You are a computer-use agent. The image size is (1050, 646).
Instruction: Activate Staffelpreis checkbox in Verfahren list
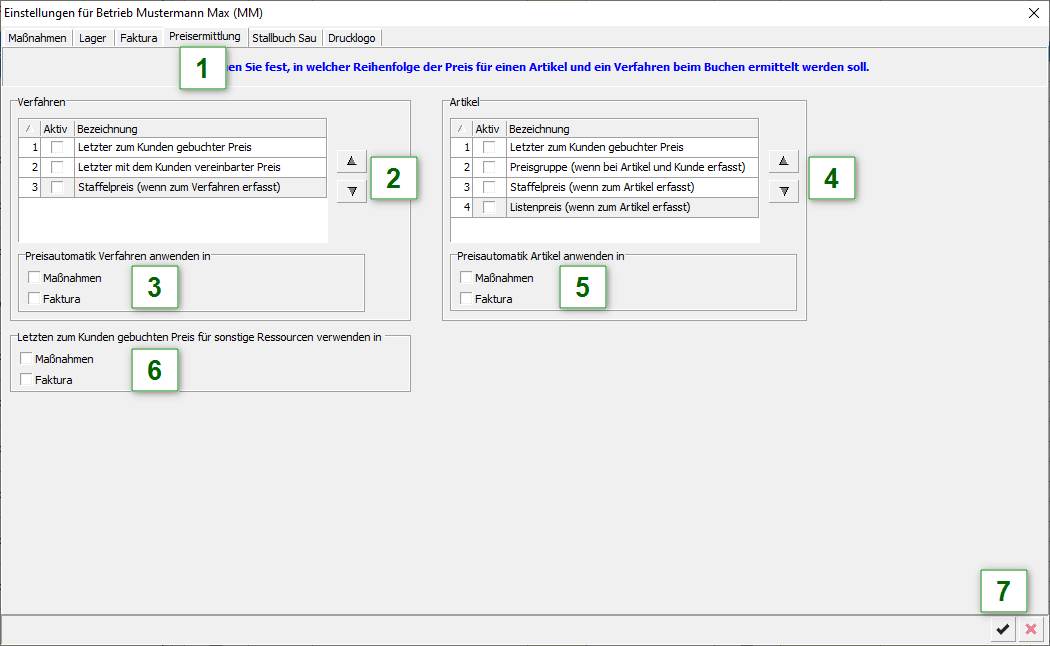57,187
